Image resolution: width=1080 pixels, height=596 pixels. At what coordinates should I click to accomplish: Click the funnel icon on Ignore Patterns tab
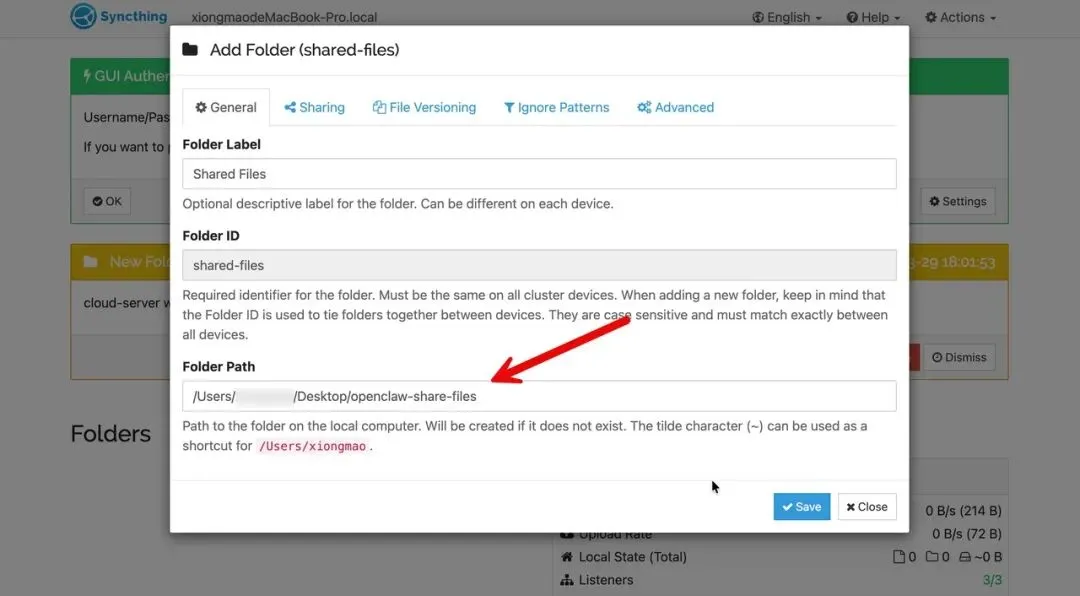point(509,108)
